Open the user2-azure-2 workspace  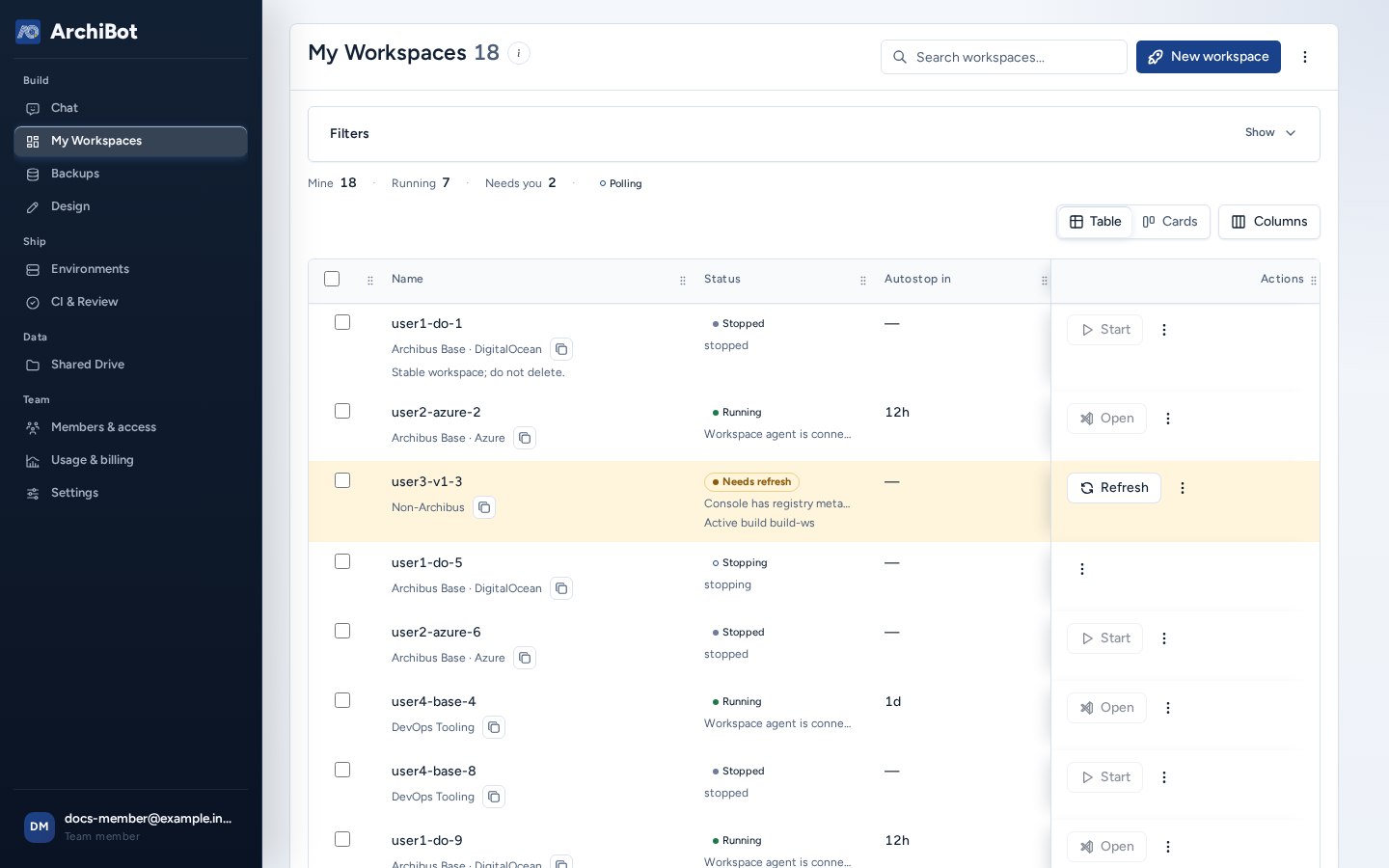tap(1106, 419)
